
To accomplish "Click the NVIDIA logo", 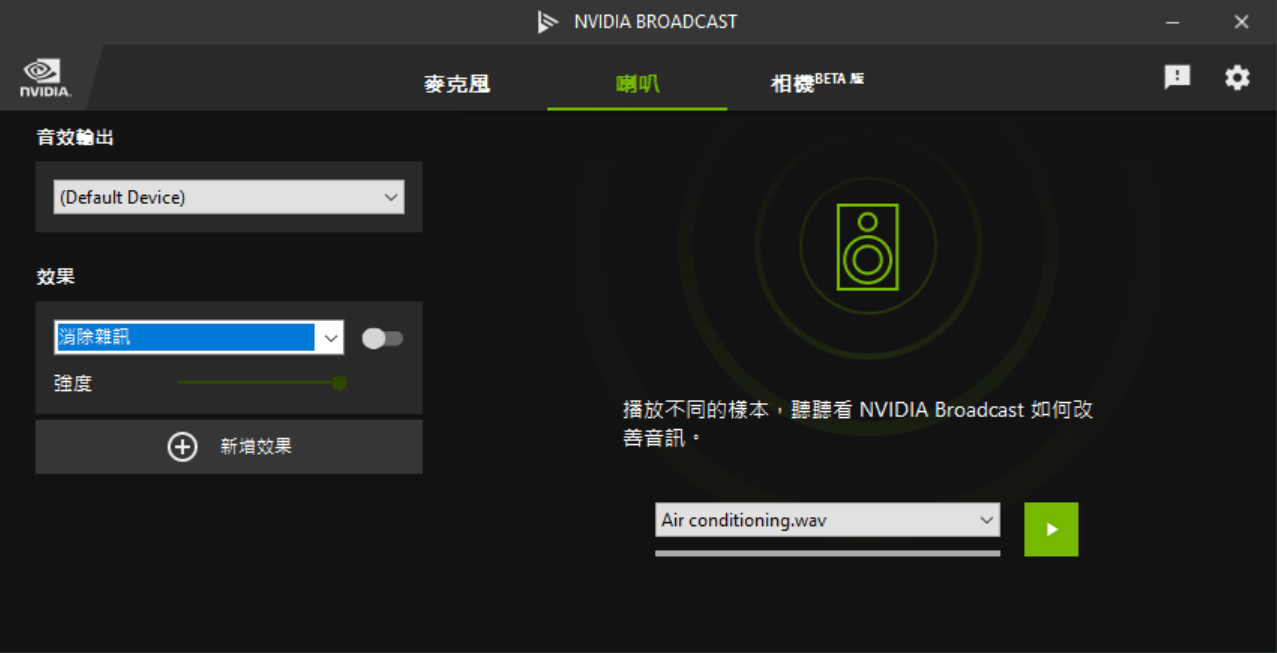I will click(46, 79).
